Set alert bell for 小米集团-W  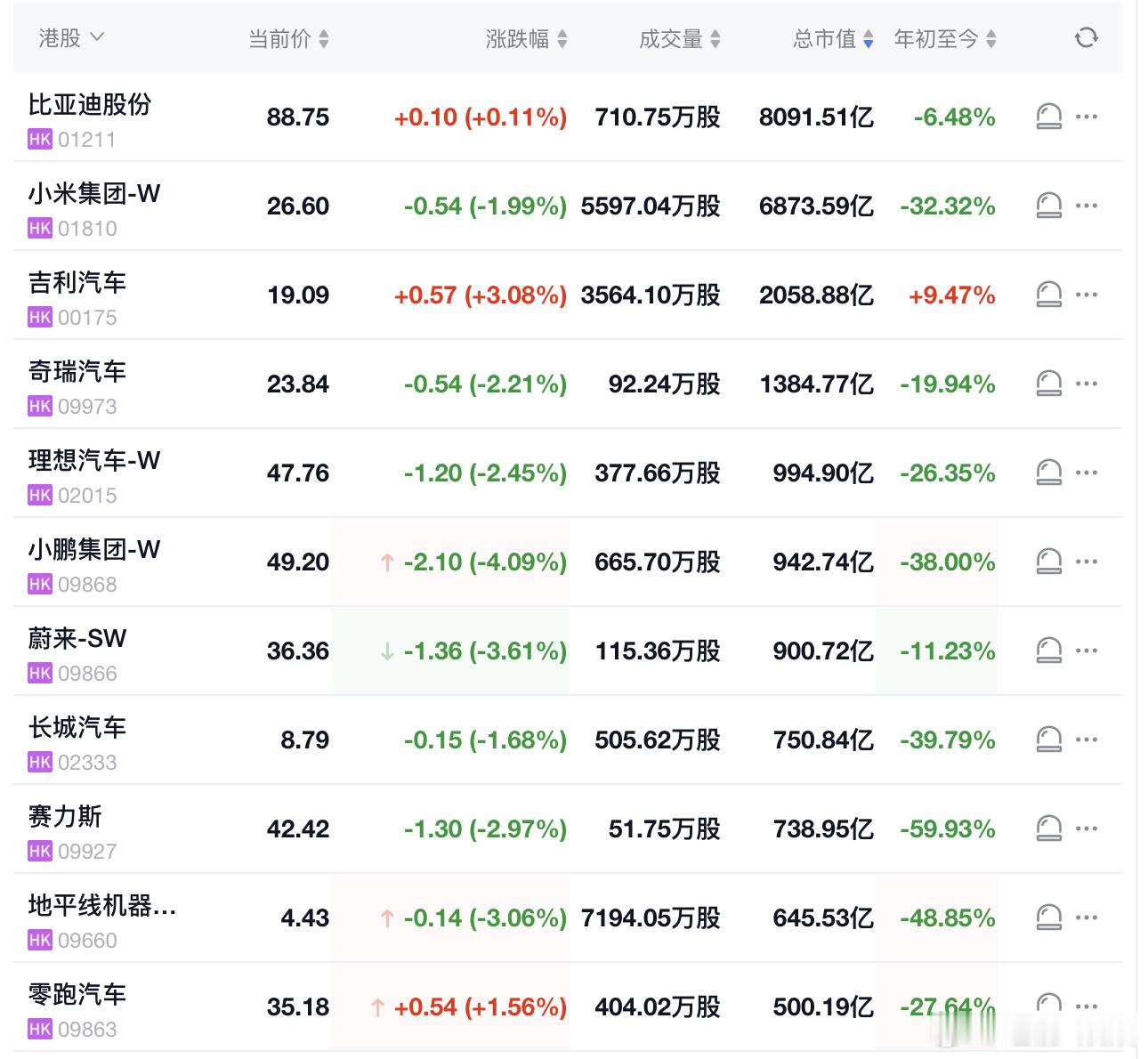pyautogui.click(x=1049, y=206)
